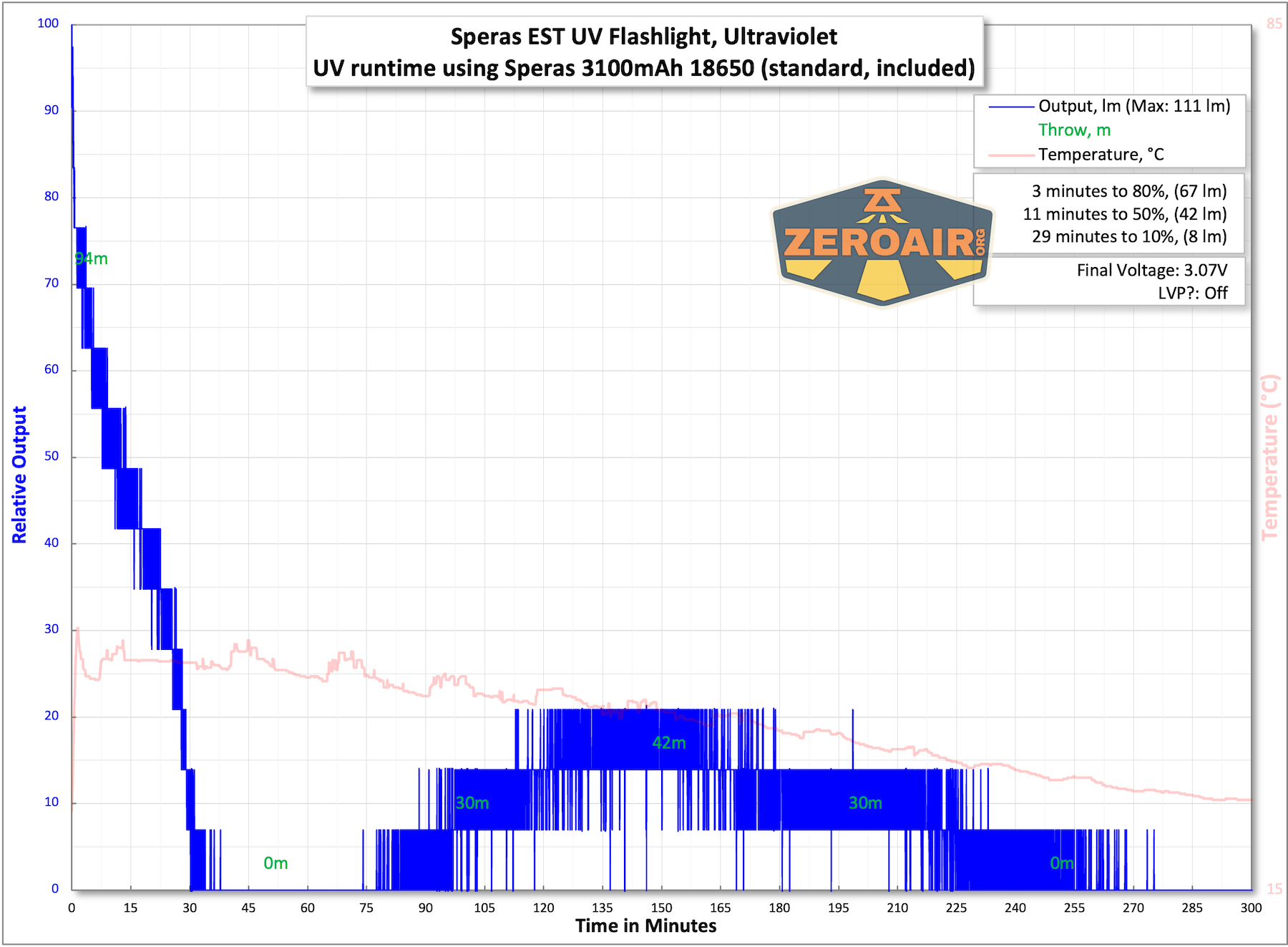Screen dimensions: 1288x947
Task: Click the x-axis value 195
Action: coord(839,908)
